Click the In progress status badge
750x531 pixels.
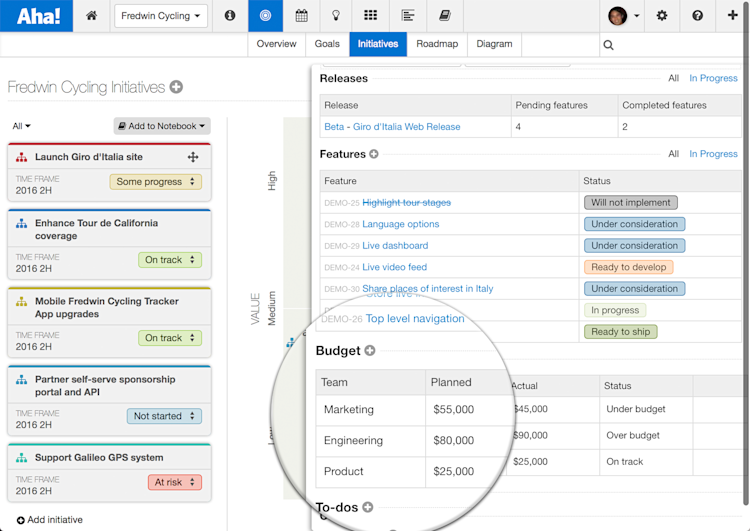click(615, 310)
